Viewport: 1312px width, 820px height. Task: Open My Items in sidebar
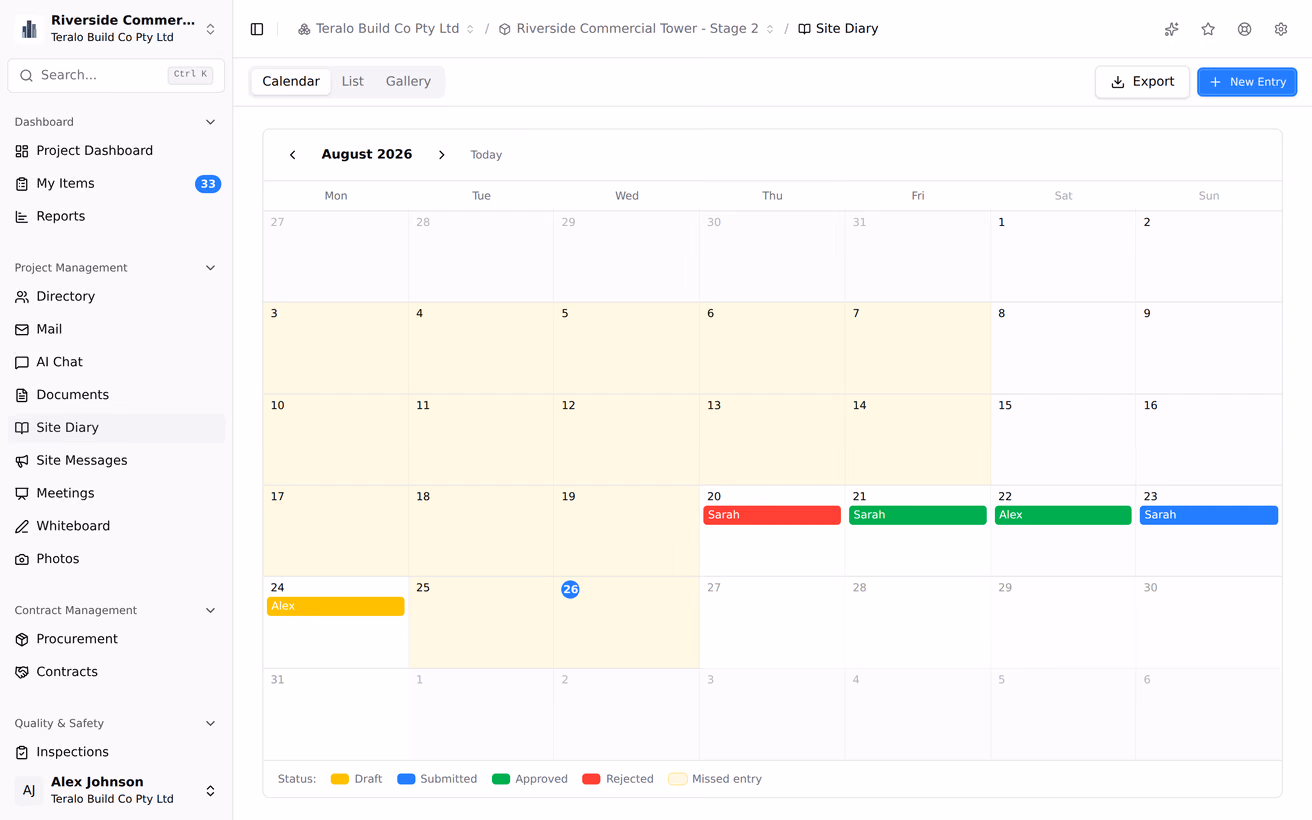pyautogui.click(x=116, y=184)
